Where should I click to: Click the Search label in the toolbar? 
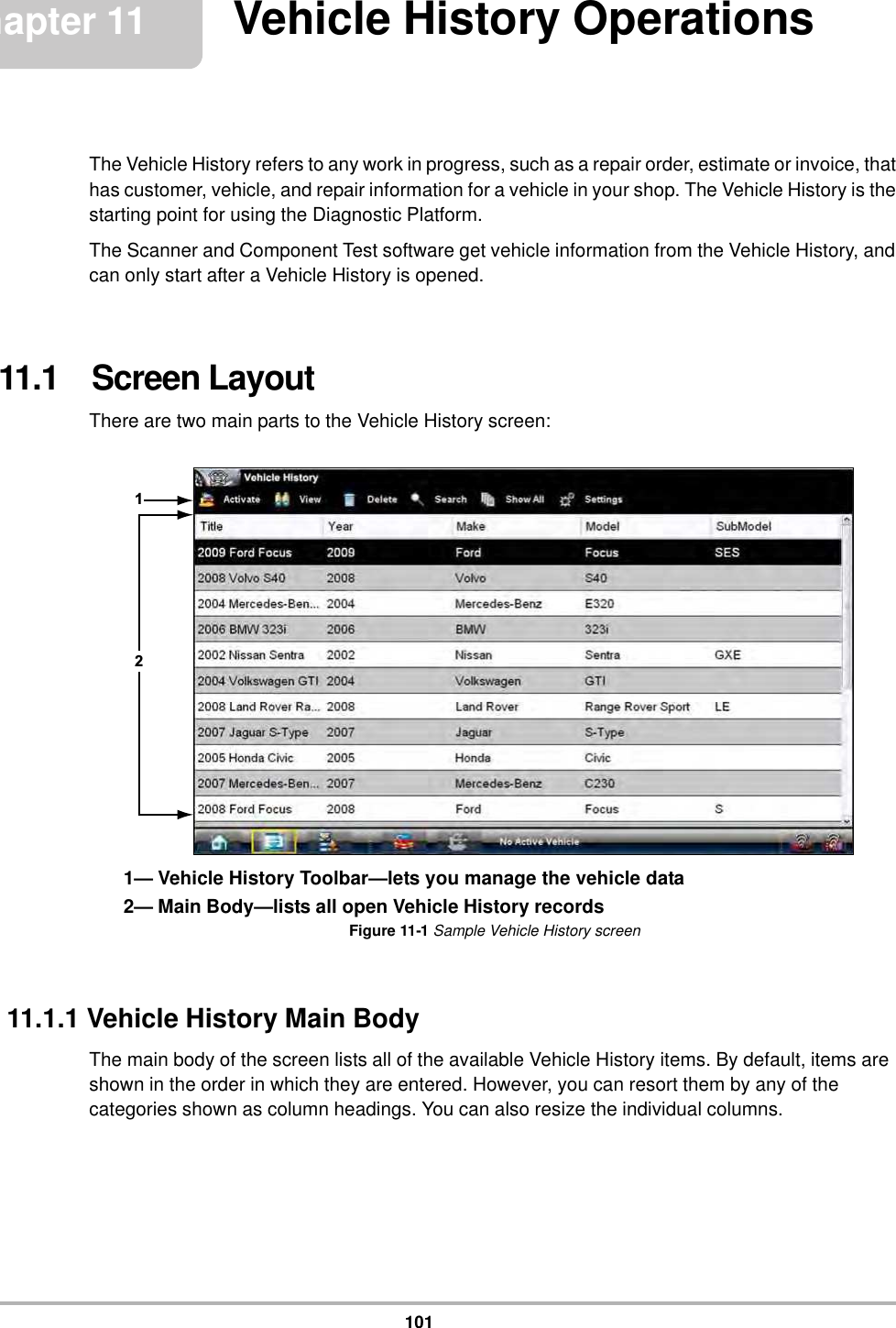[451, 500]
